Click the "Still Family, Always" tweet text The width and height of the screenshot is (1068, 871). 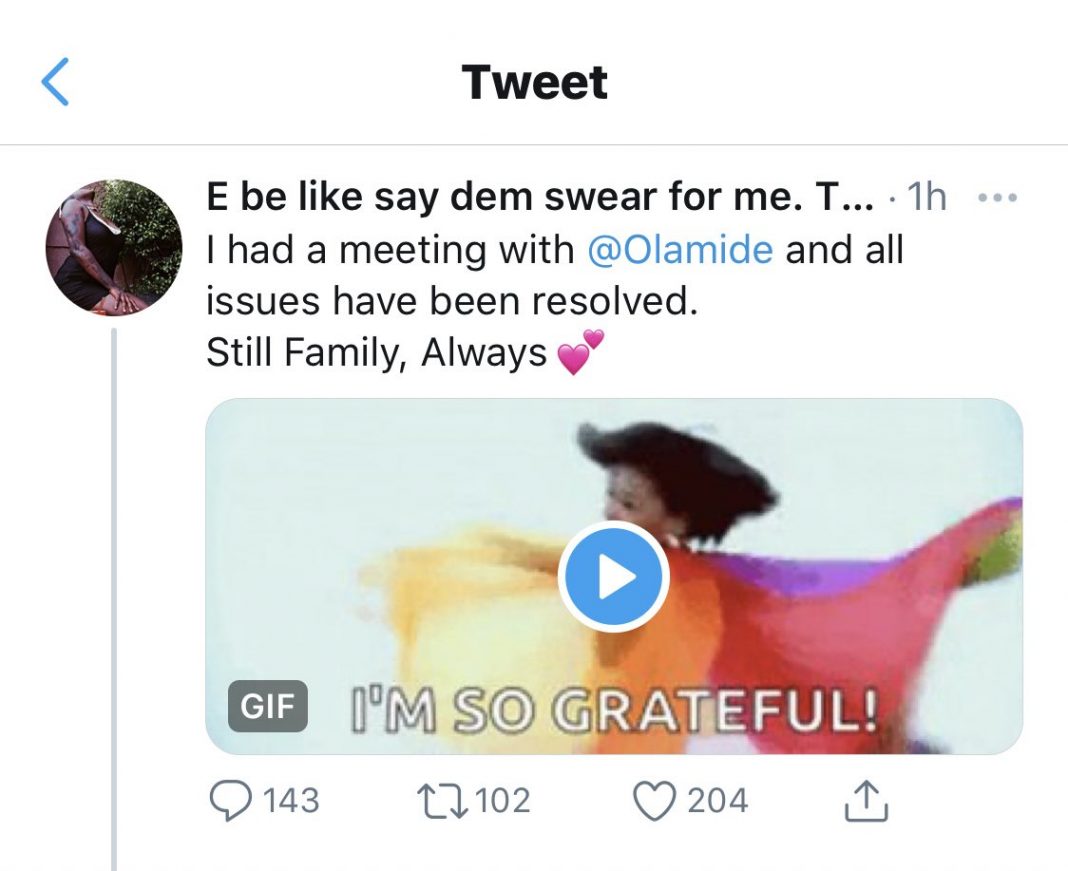coord(376,352)
